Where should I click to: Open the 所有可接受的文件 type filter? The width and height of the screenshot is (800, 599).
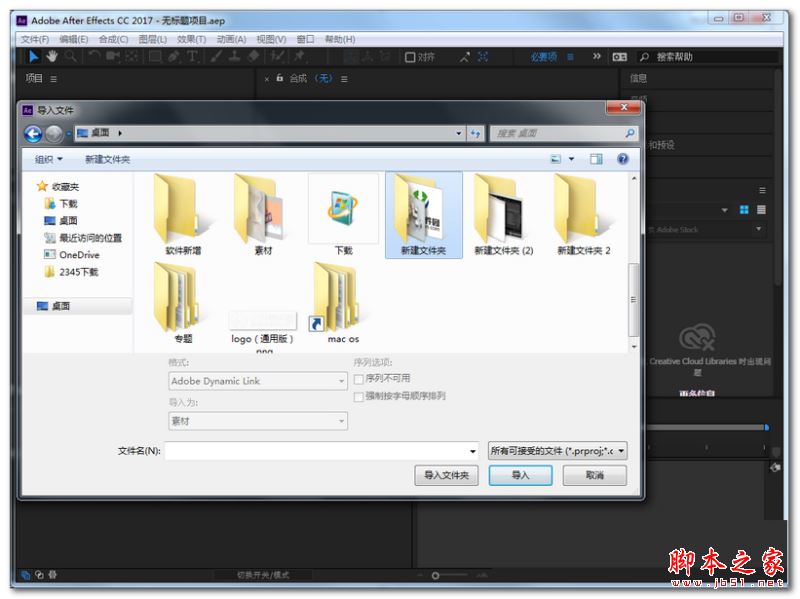click(558, 451)
